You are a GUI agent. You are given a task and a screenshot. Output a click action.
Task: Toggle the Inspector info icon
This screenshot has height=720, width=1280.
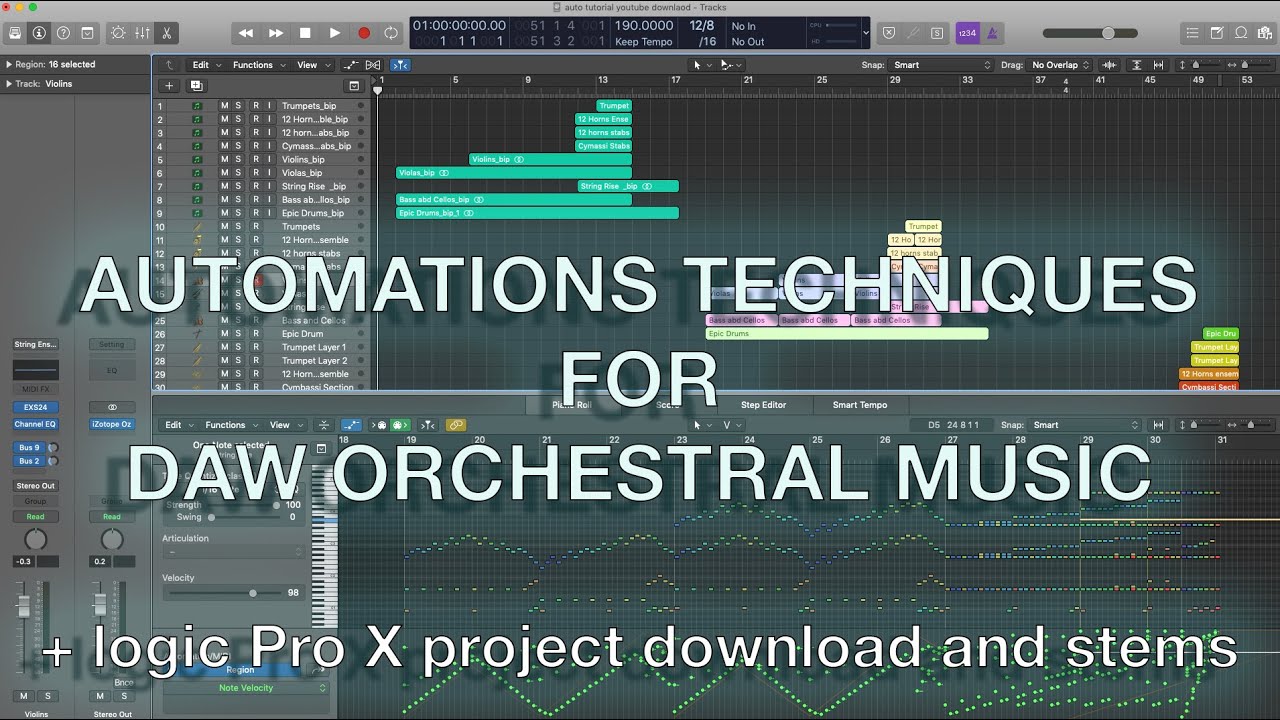pyautogui.click(x=39, y=33)
